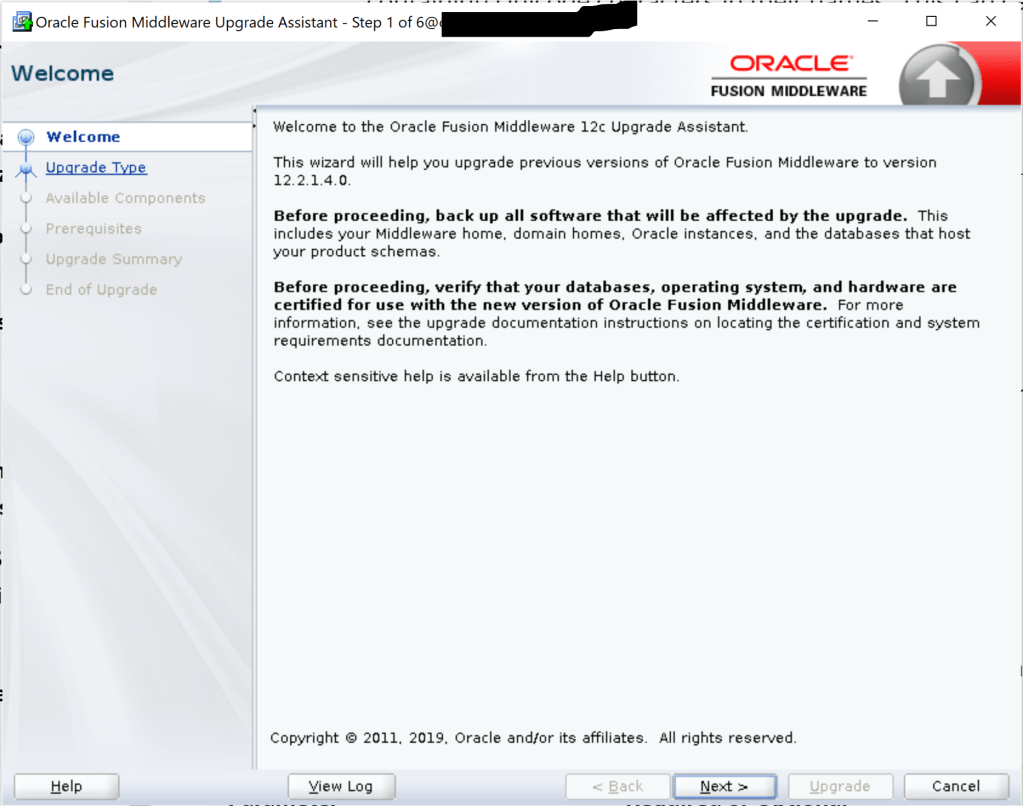Click the Welcome step bullet icon
1023x806 pixels.
pos(27,138)
